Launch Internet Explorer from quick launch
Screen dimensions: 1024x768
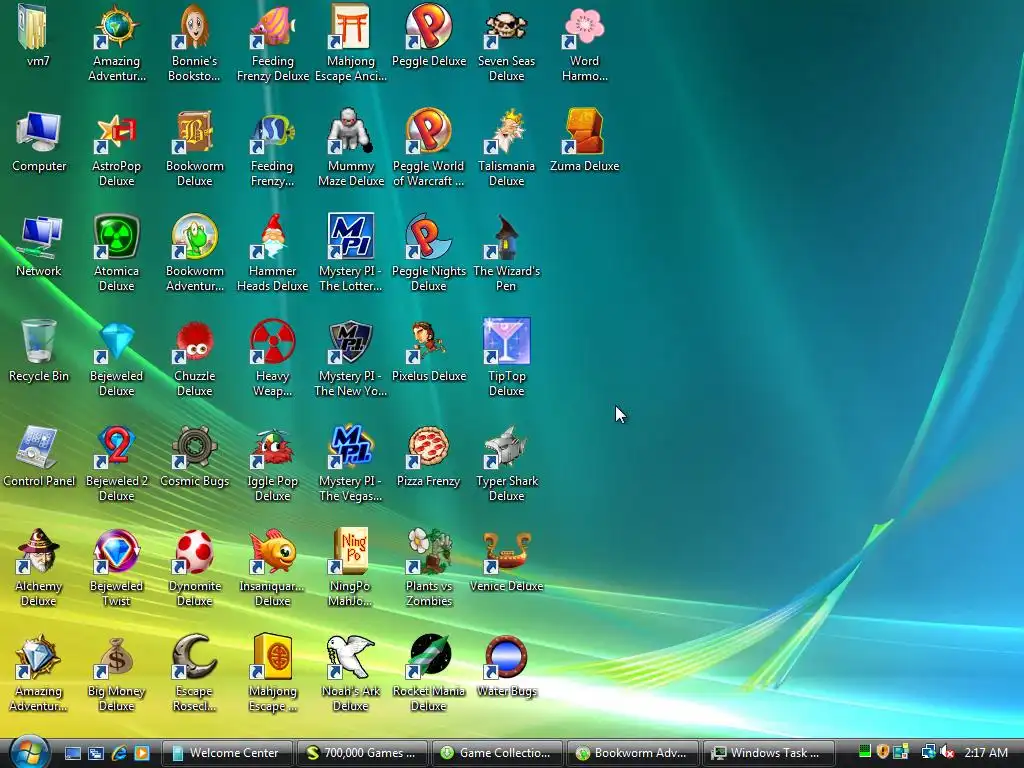119,753
